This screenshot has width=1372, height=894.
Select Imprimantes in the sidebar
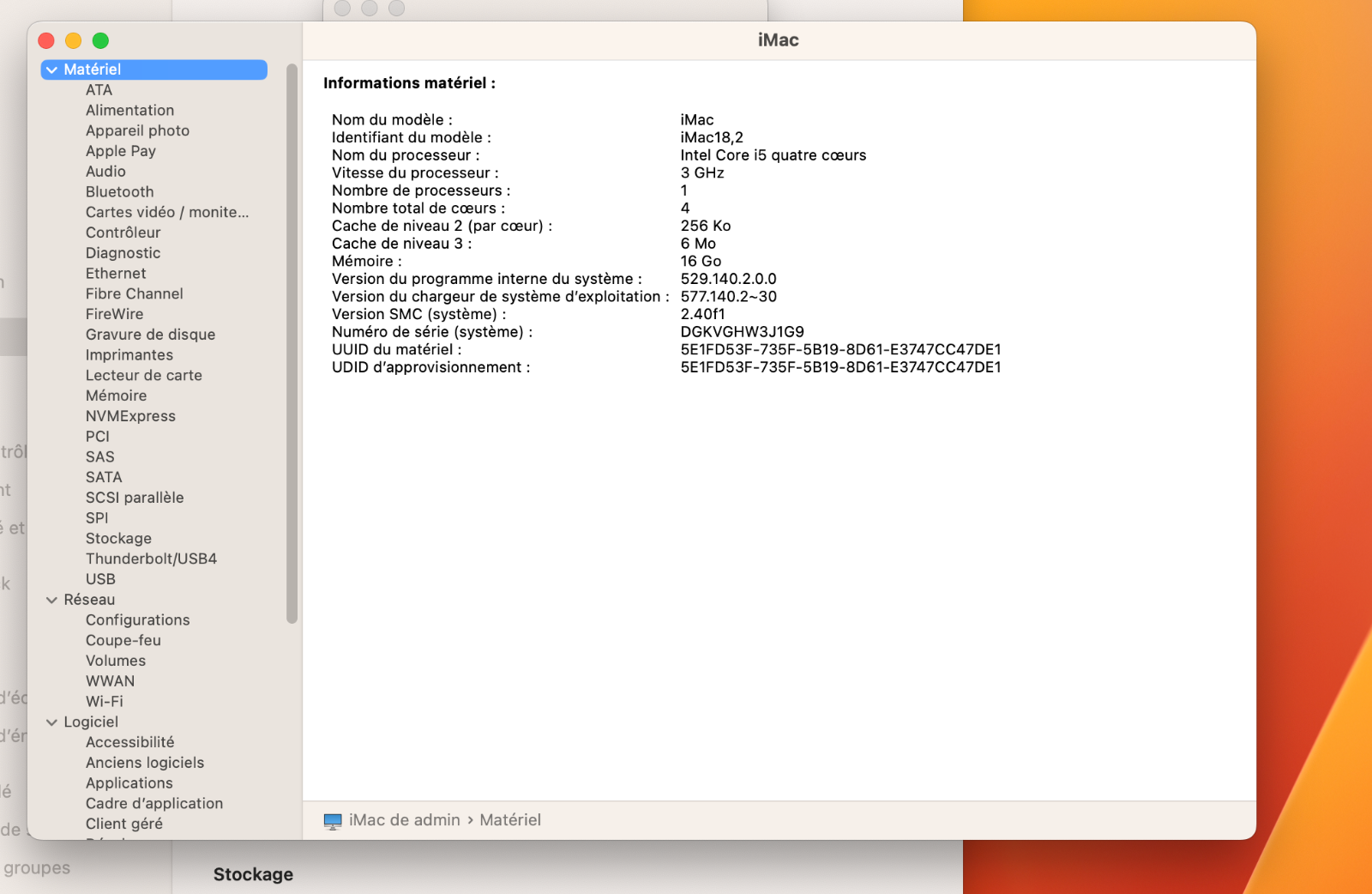pyautogui.click(x=129, y=355)
